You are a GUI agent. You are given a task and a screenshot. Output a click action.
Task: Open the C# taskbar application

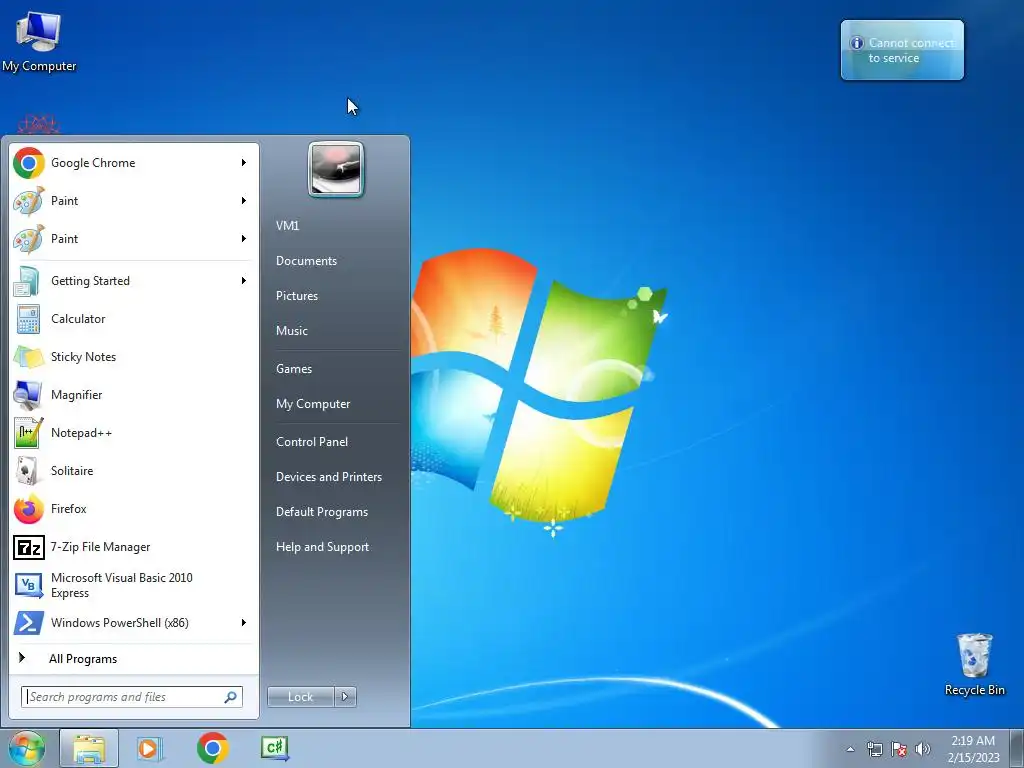274,748
